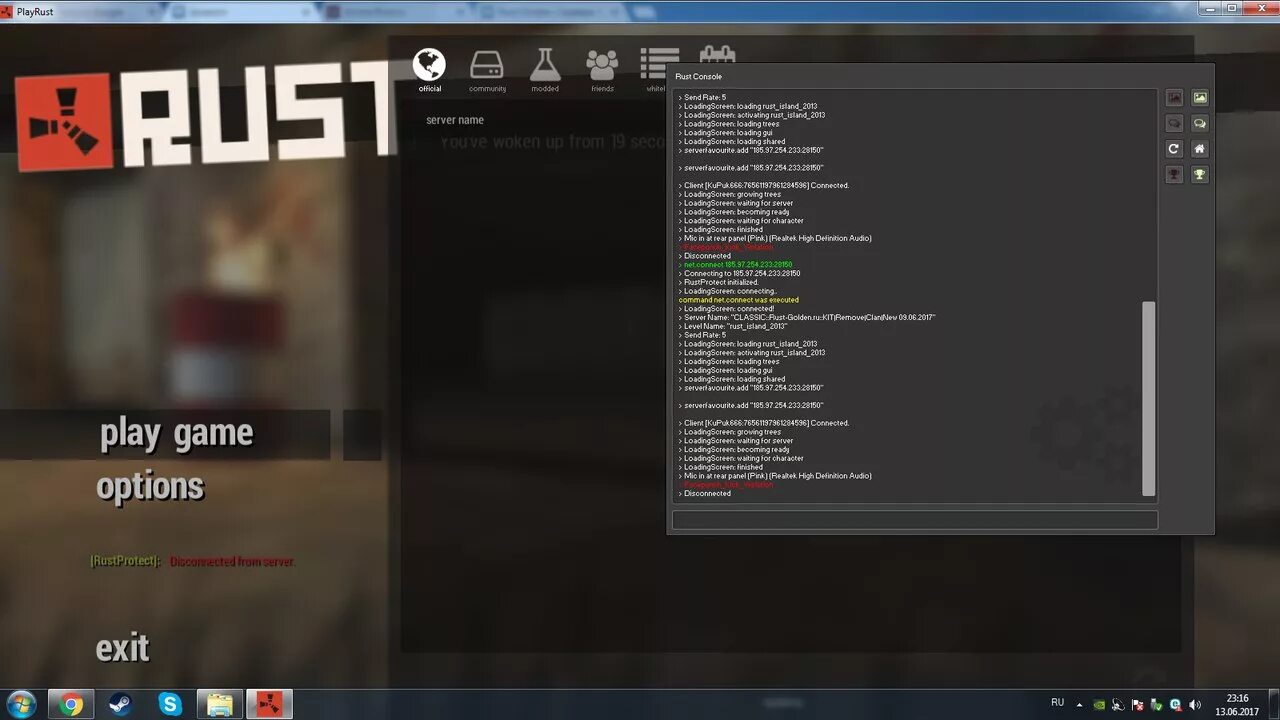This screenshot has height=720, width=1280.
Task: Open Steam from the taskbar
Action: tap(120, 704)
